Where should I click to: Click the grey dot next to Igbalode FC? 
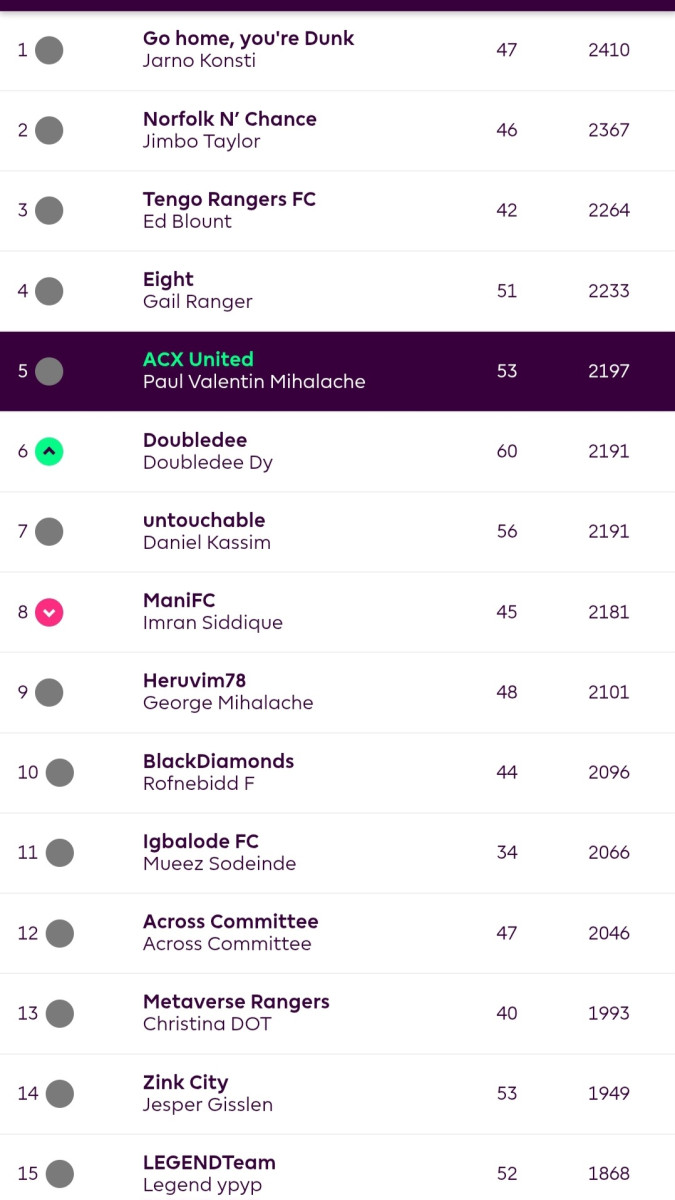pos(60,853)
